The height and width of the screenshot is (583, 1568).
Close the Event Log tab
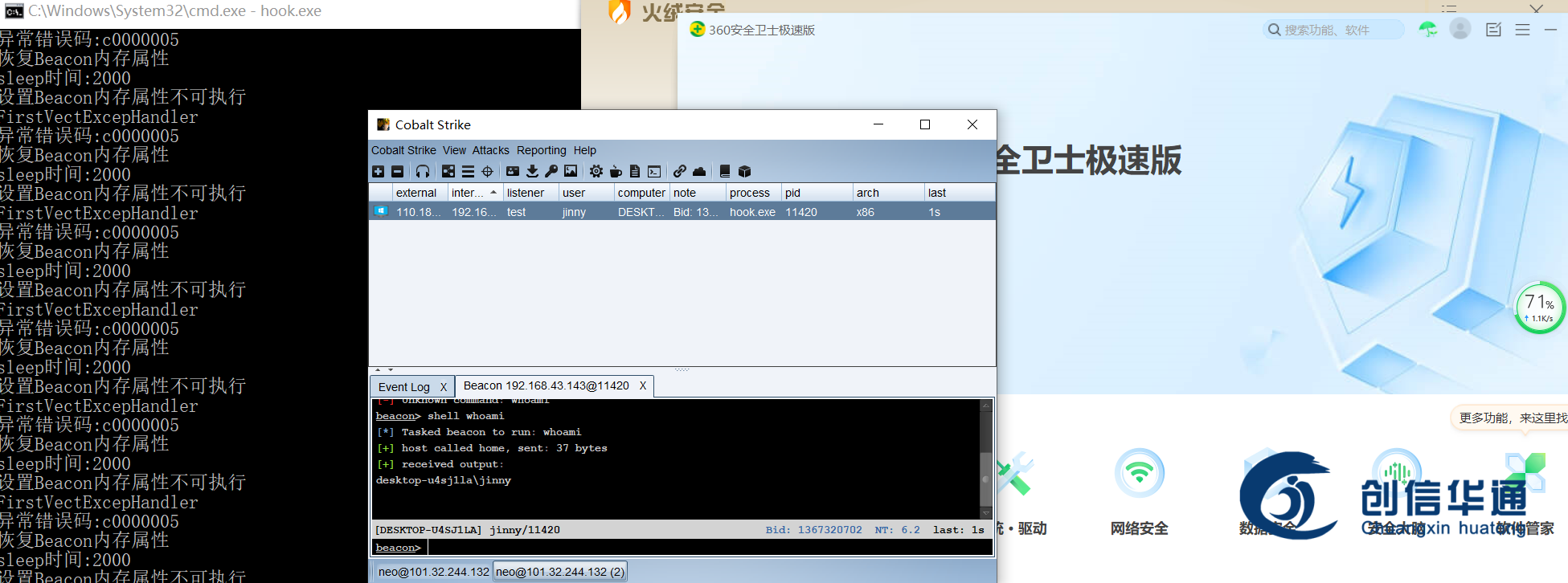(x=443, y=387)
